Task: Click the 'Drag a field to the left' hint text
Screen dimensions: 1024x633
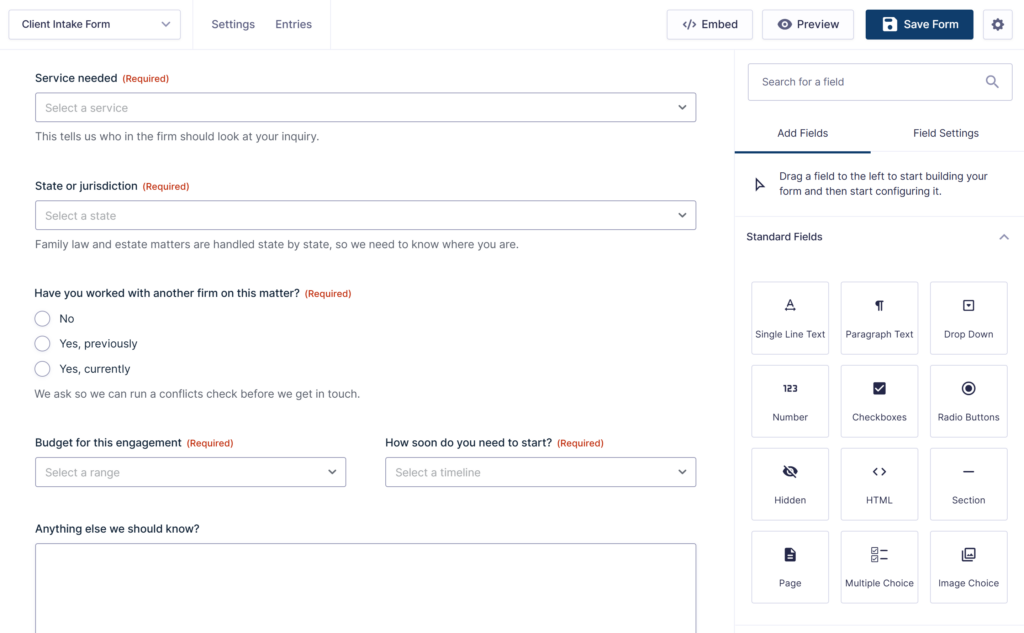Action: (x=883, y=184)
